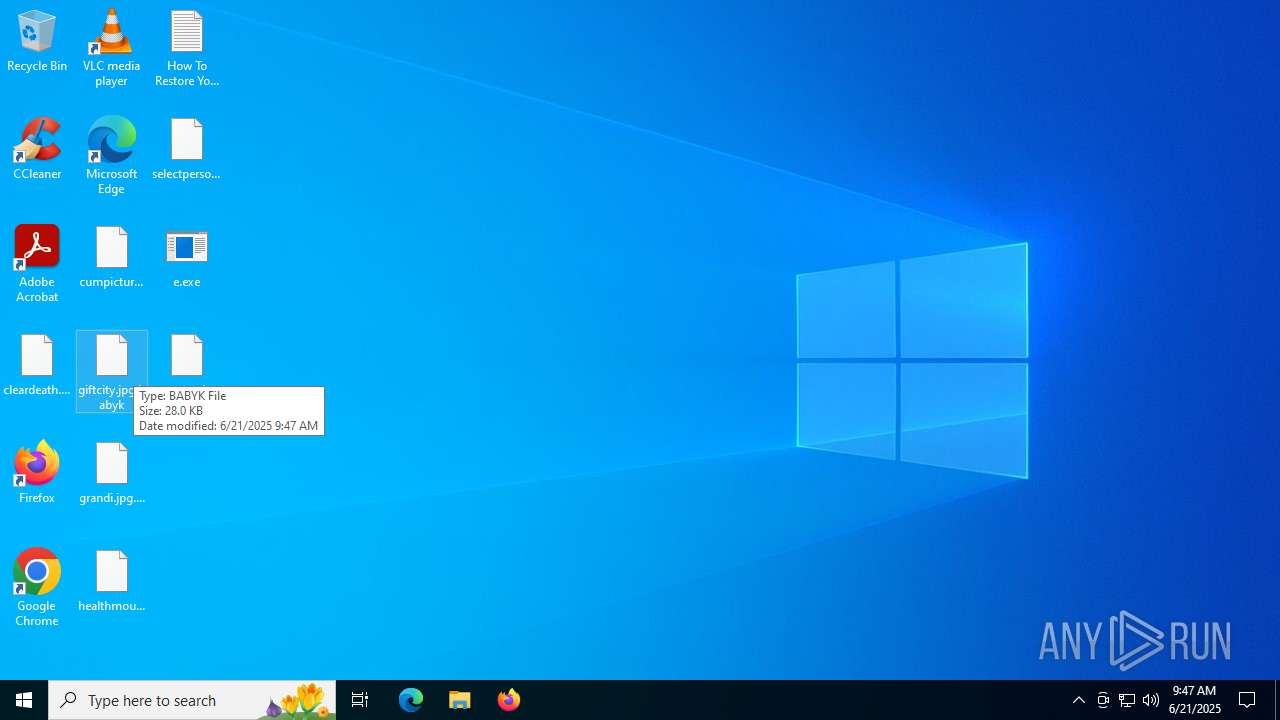Select the giftcity.jpg.babyk file icon

[111, 372]
